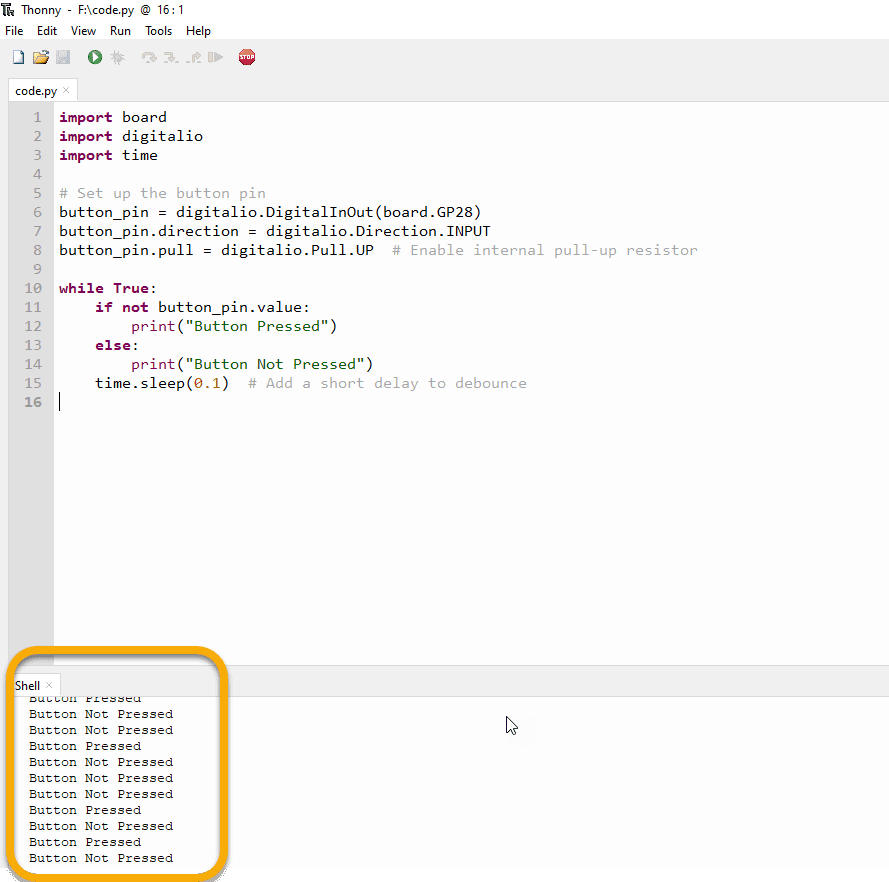Select the code.py editor tab
889x882 pixels.
point(35,91)
